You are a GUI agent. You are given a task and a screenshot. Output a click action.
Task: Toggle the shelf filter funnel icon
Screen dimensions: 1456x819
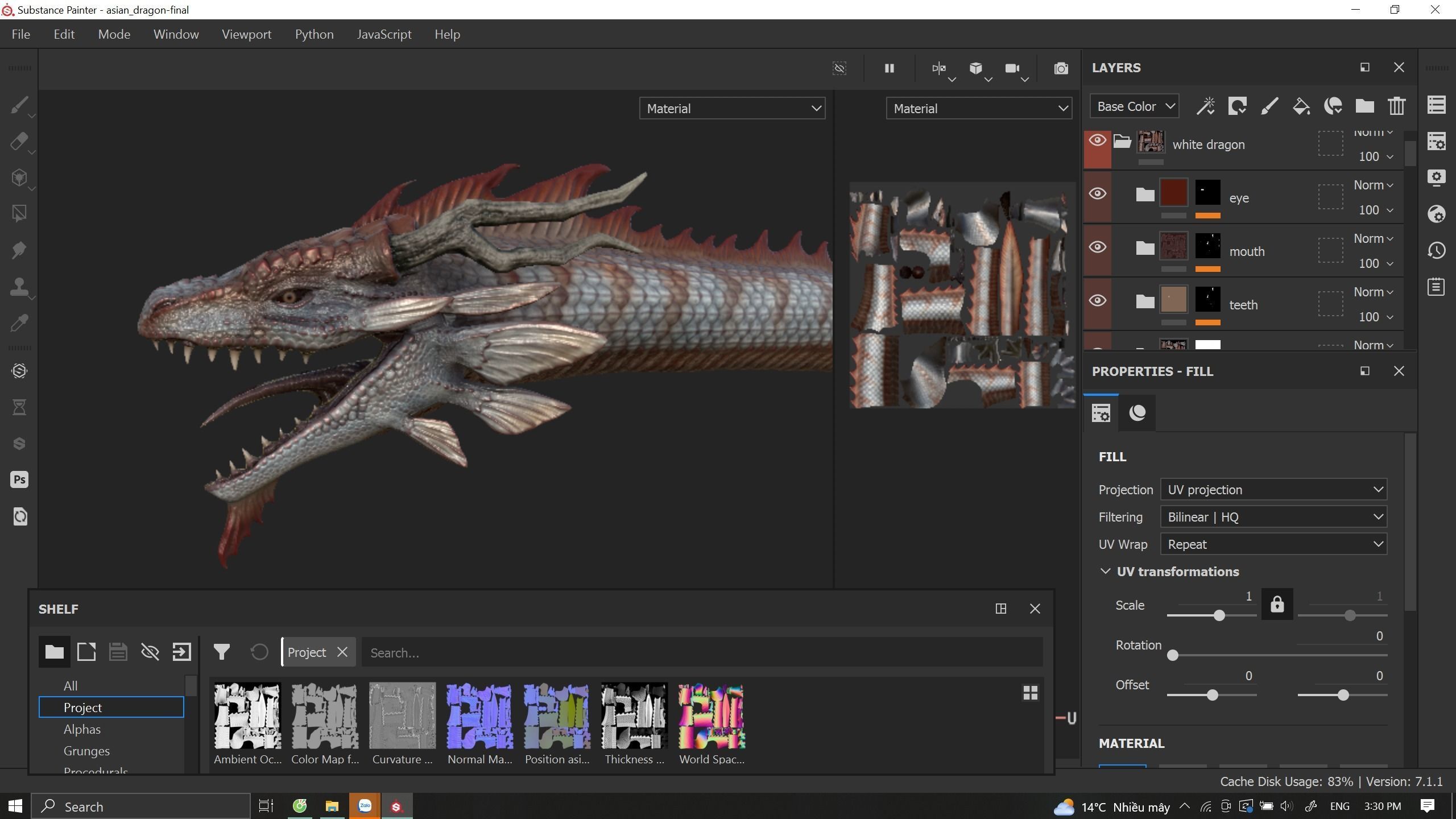point(222,652)
